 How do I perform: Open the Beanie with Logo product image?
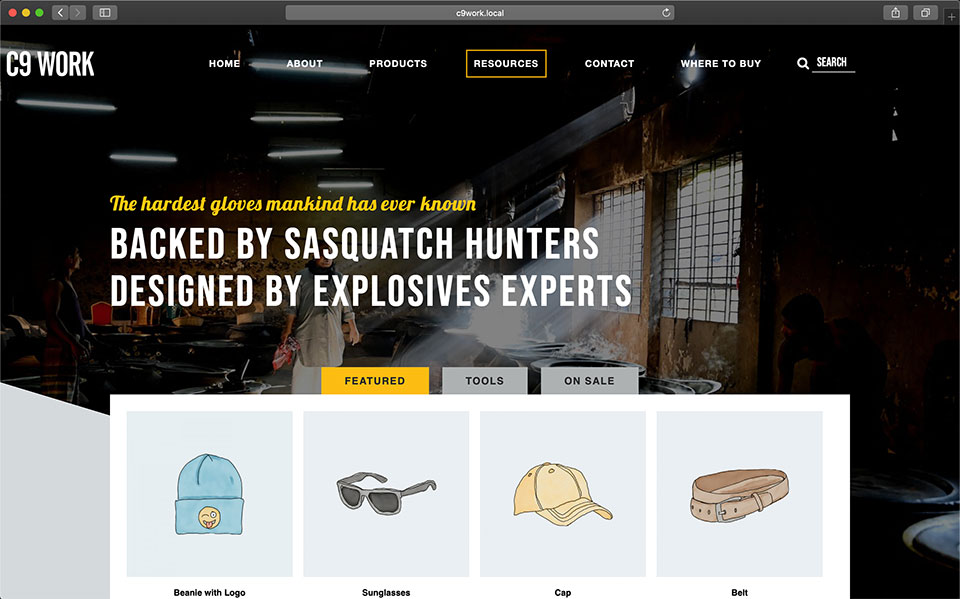click(x=209, y=494)
